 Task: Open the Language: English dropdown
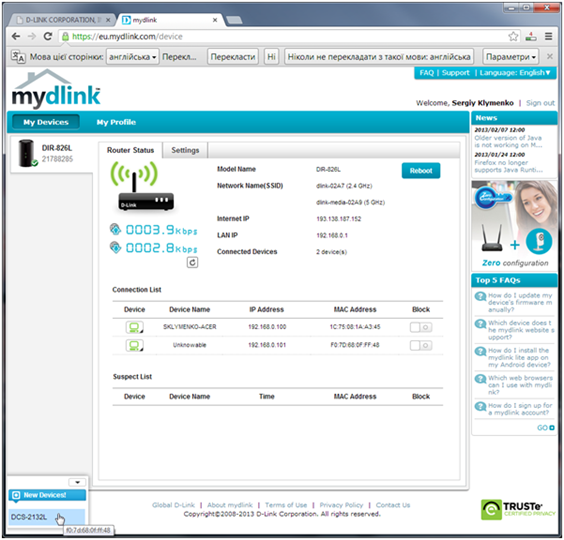[515, 73]
